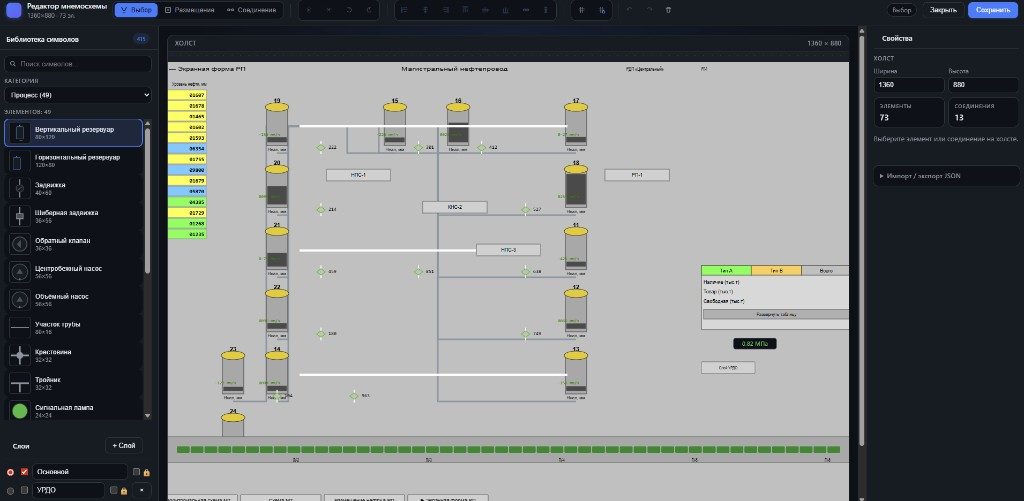Click the bottom green level cell
Screen dimensions: 1024x501
pyautogui.click(x=187, y=234)
